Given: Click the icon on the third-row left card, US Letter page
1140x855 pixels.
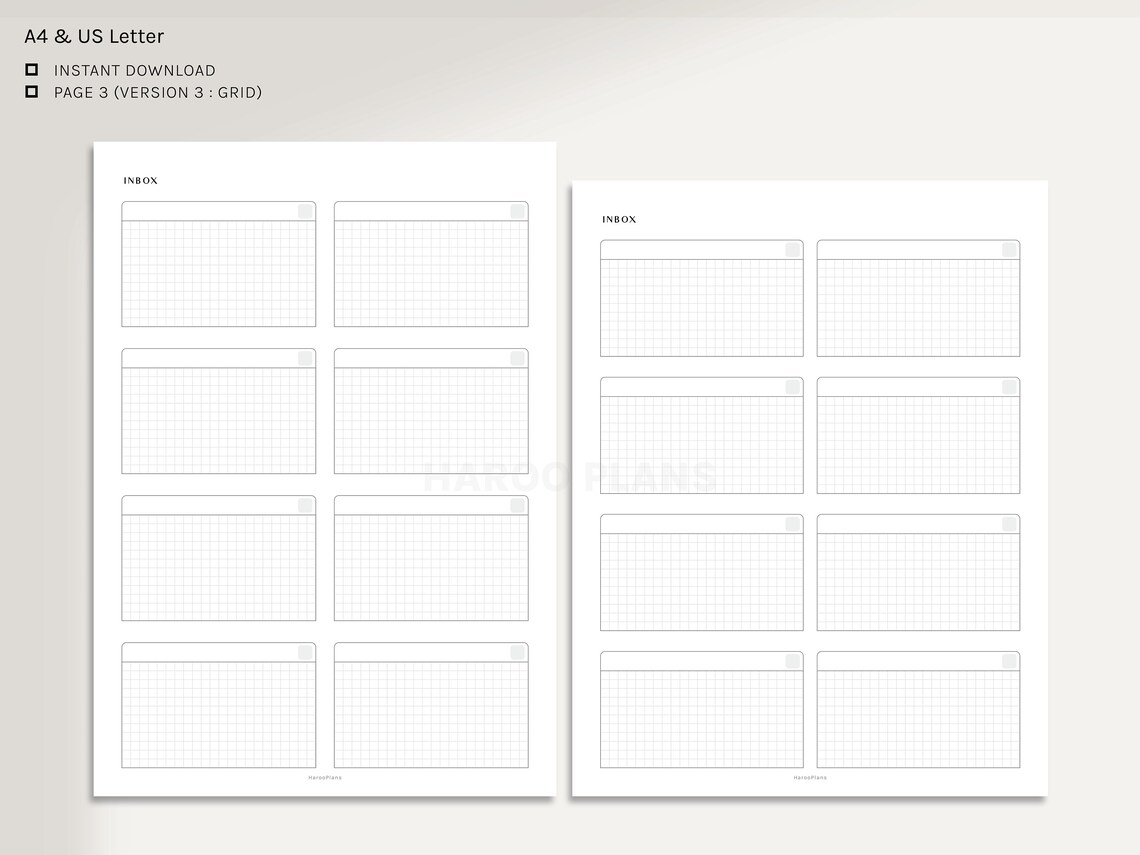Looking at the screenshot, I should point(791,522).
